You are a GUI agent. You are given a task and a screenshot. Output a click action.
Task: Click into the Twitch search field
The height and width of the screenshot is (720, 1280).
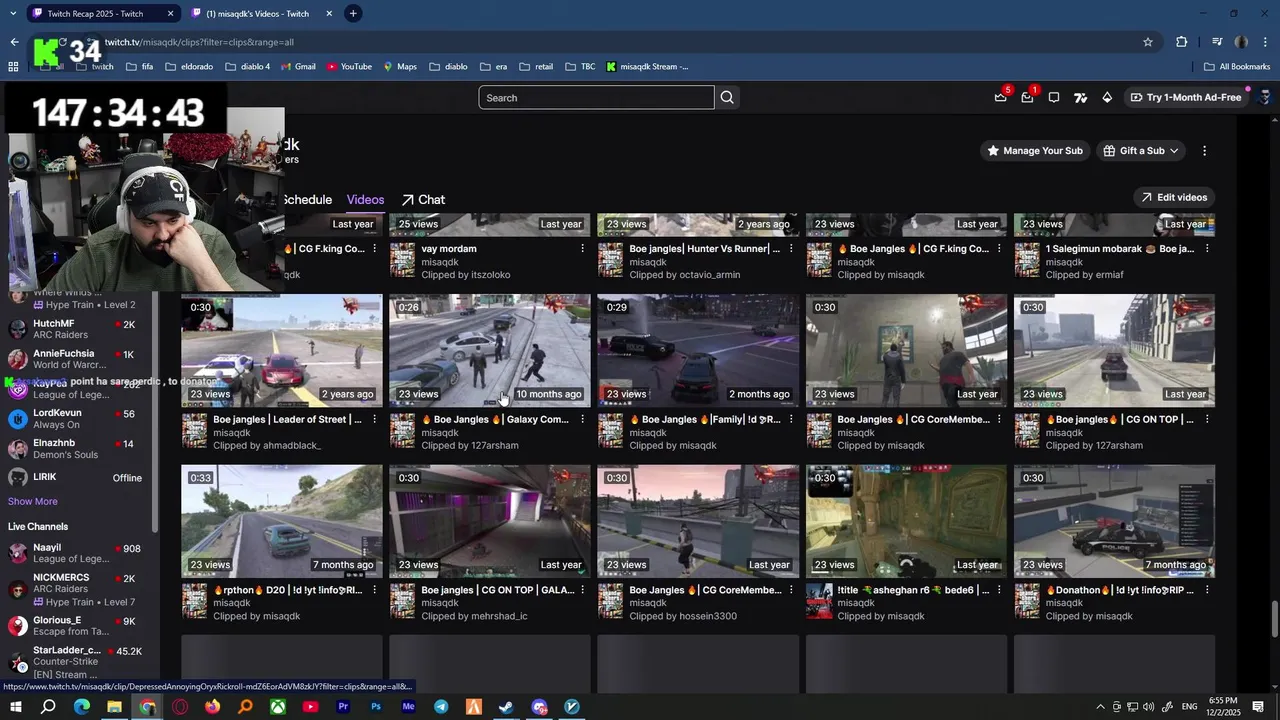click(x=596, y=97)
